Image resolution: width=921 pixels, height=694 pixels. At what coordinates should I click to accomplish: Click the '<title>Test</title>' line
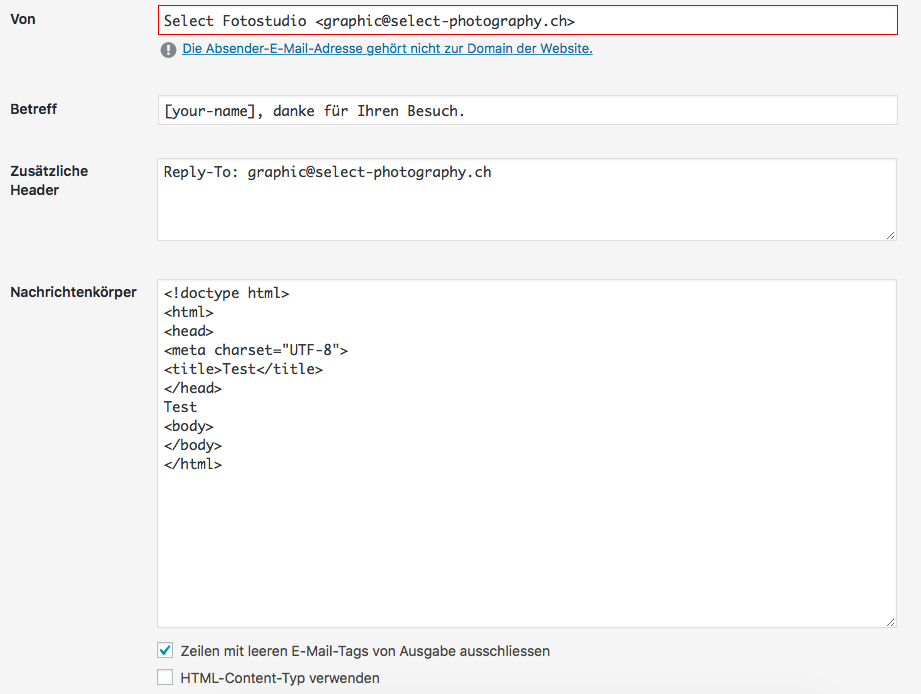pyautogui.click(x=243, y=369)
